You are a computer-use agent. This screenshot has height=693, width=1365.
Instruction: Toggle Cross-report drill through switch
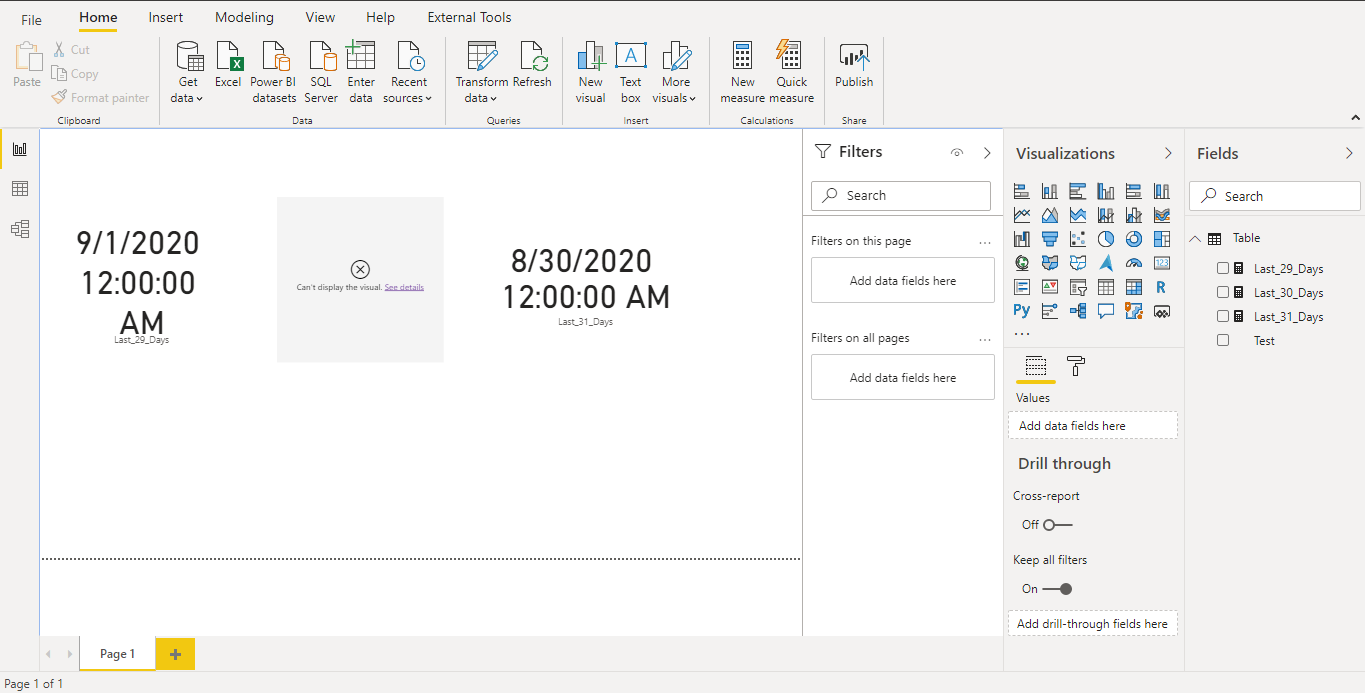(x=1057, y=524)
